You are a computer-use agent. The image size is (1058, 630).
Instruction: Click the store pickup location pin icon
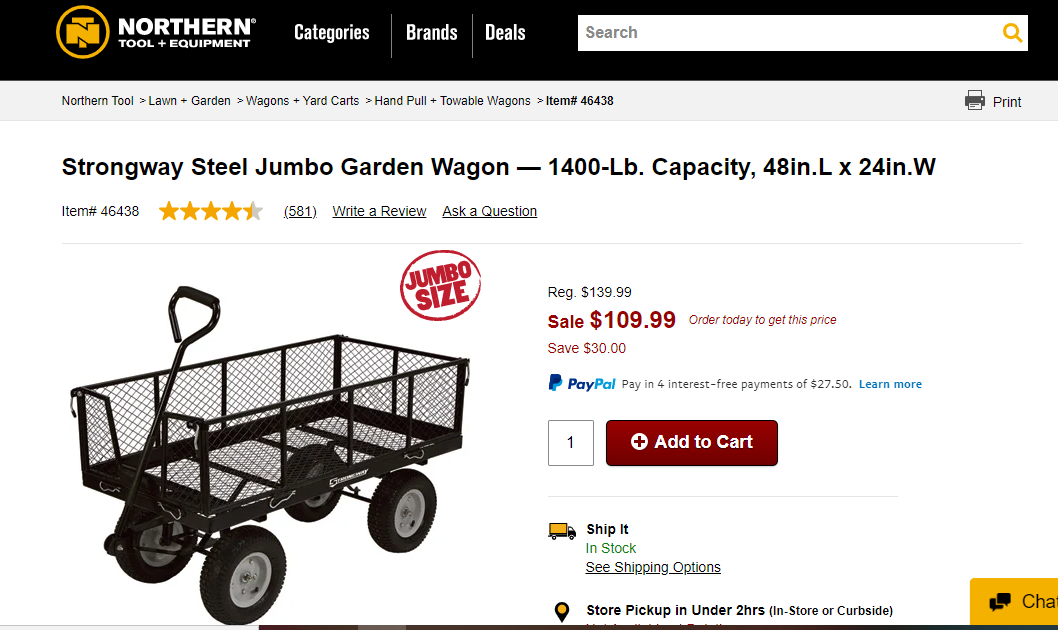(x=562, y=611)
